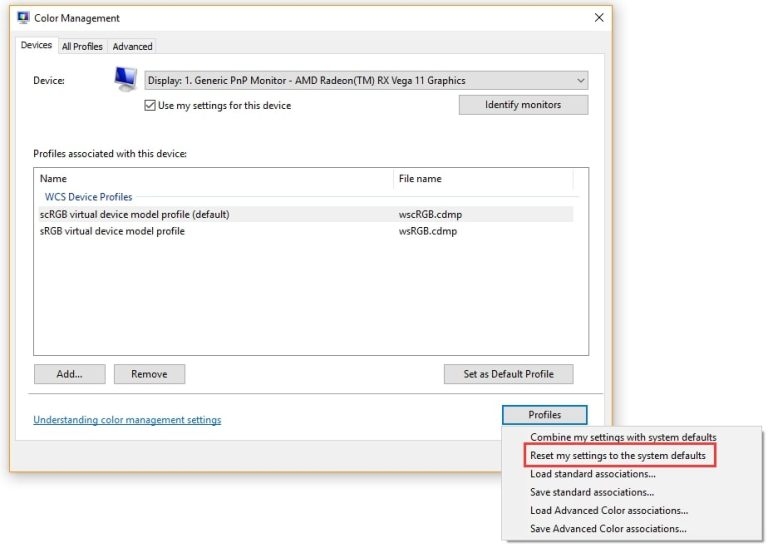Open the Advanced tab

[132, 47]
